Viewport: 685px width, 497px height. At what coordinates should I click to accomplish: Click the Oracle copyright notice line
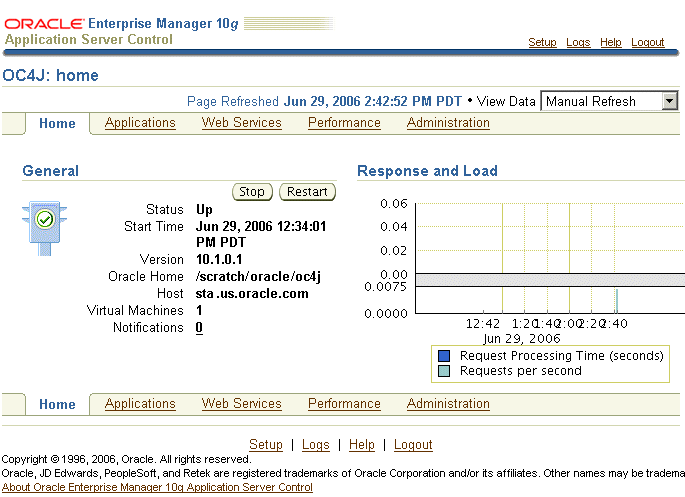(127, 459)
